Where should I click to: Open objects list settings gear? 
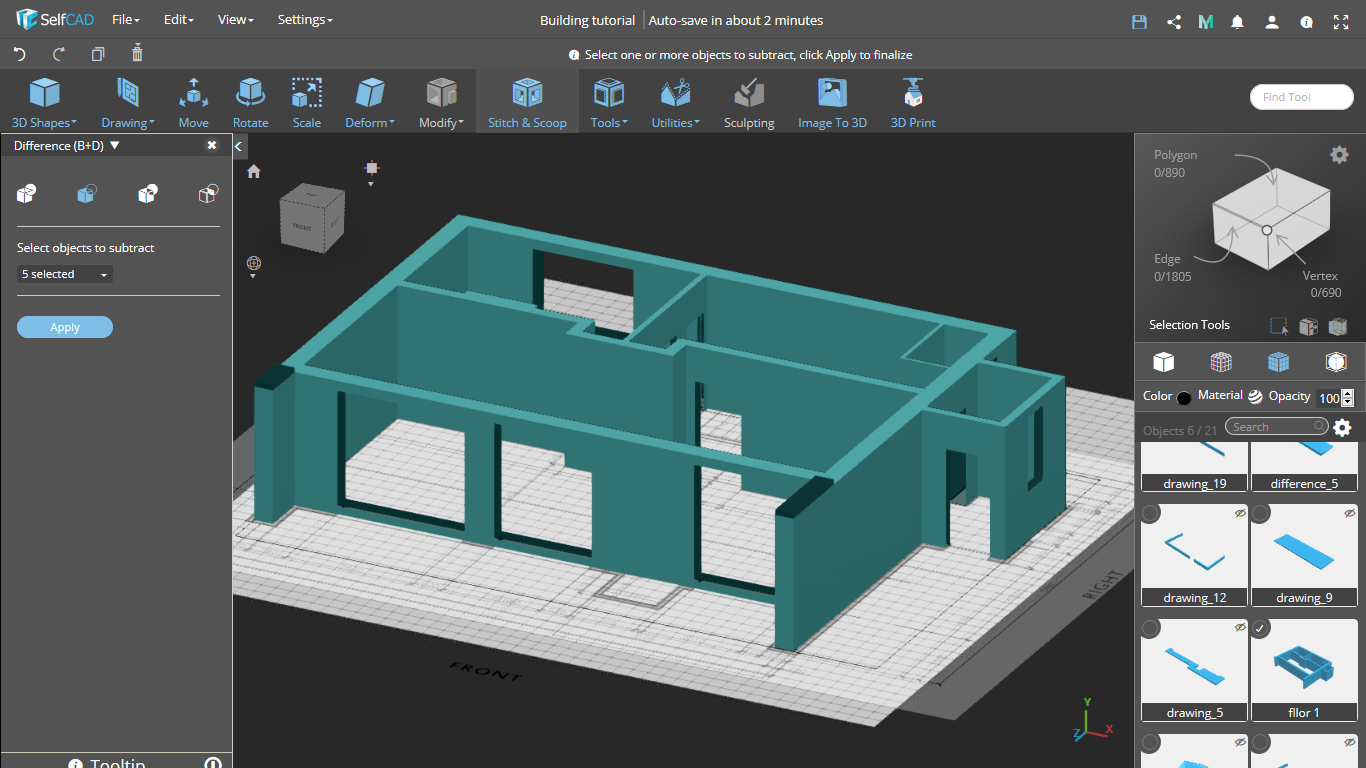tap(1342, 428)
